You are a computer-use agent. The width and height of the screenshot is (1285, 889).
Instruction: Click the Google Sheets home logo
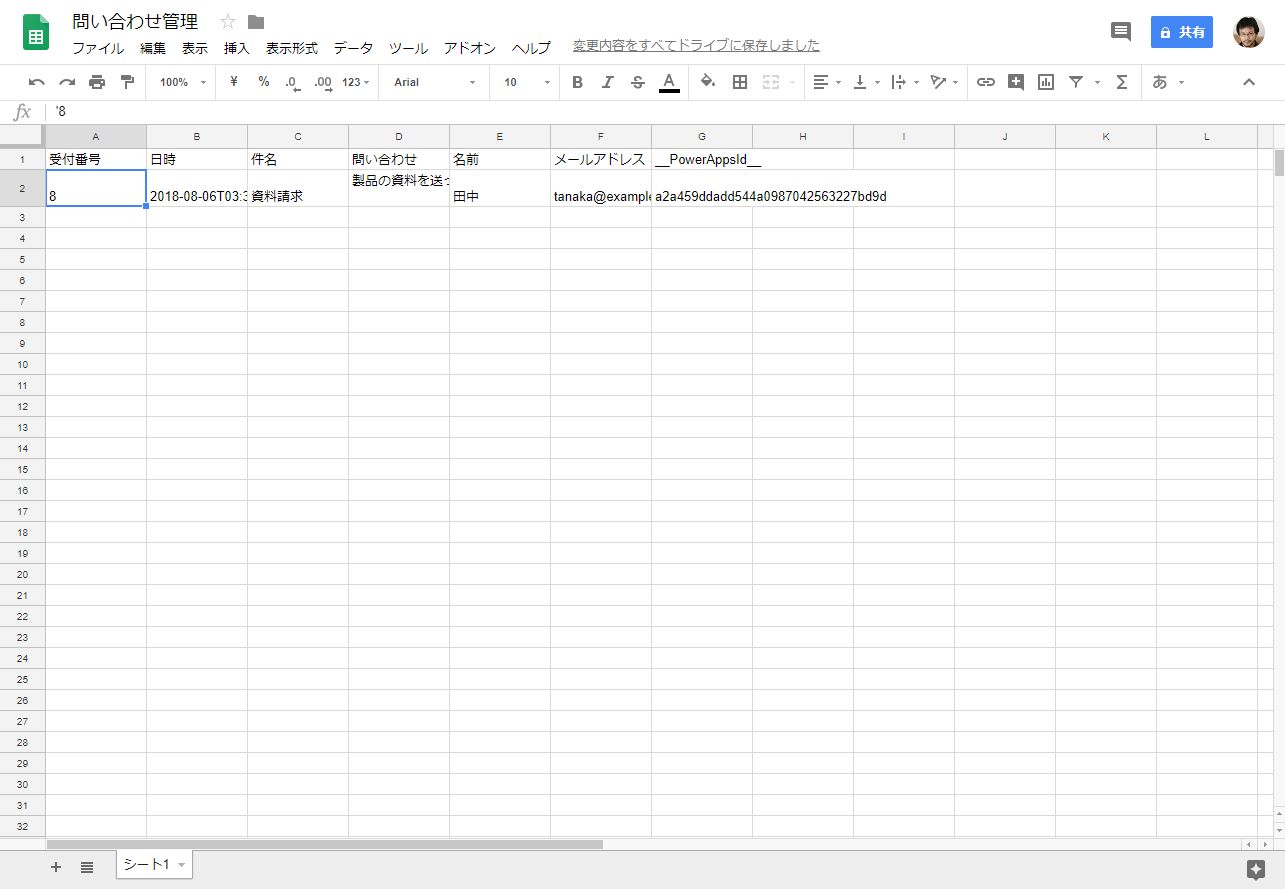[37, 32]
